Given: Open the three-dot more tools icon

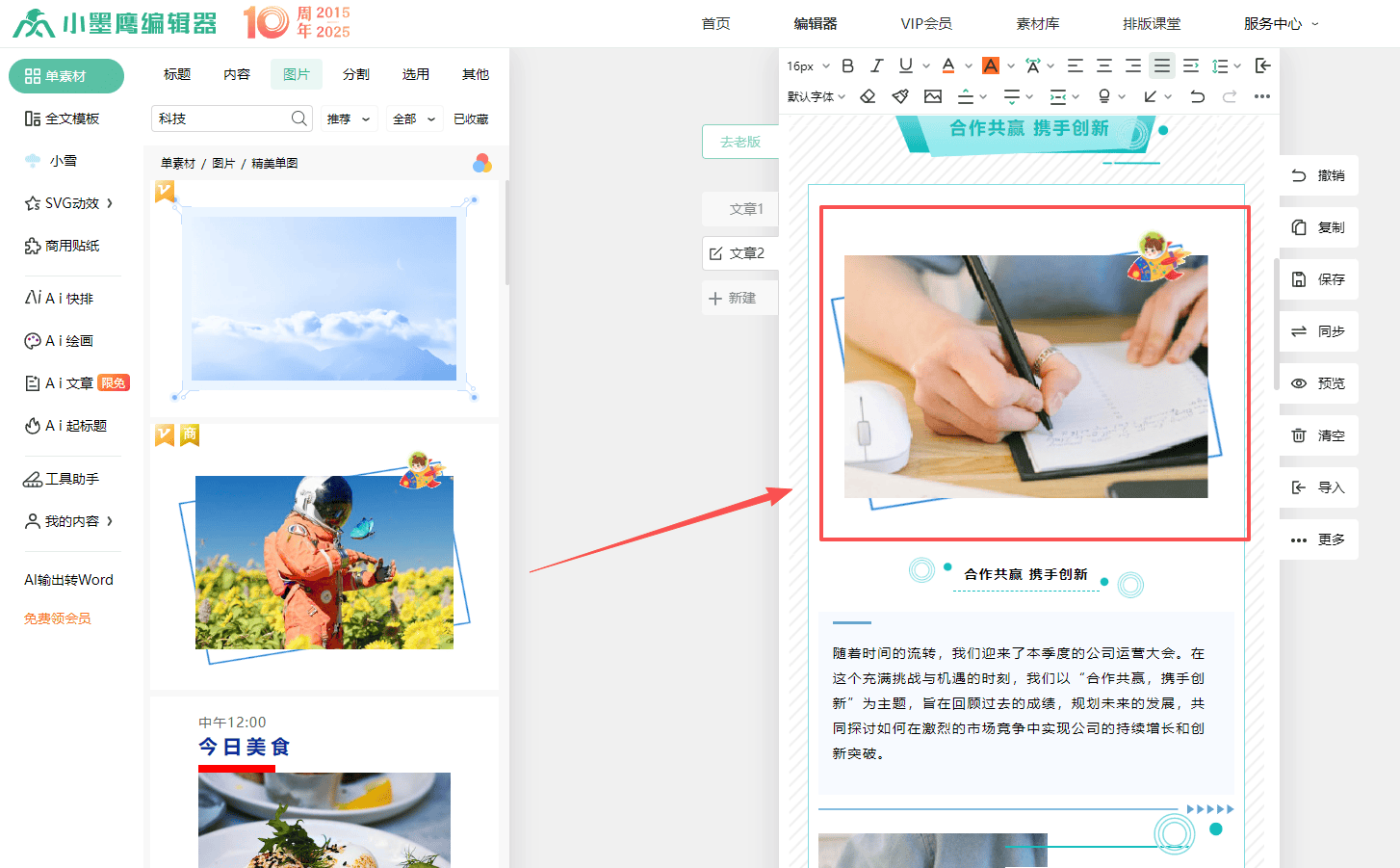Looking at the screenshot, I should (1261, 96).
